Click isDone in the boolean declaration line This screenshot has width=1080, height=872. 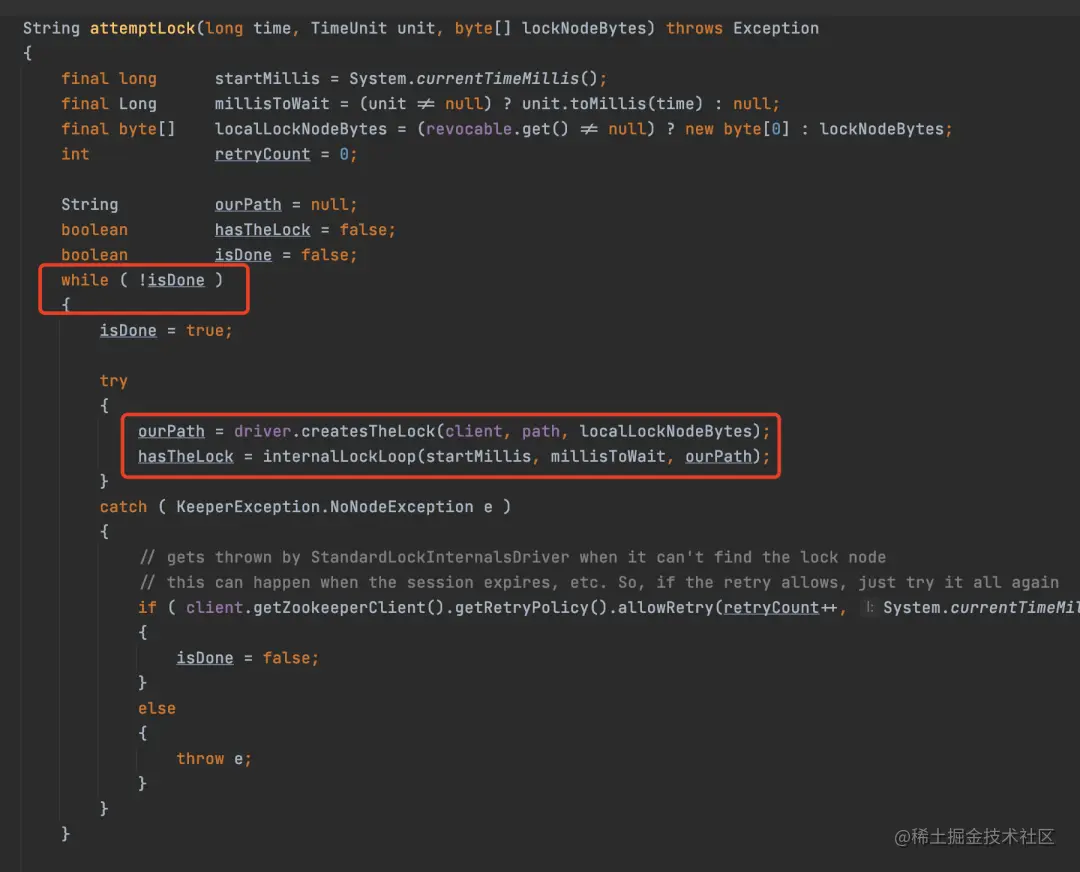point(243,255)
